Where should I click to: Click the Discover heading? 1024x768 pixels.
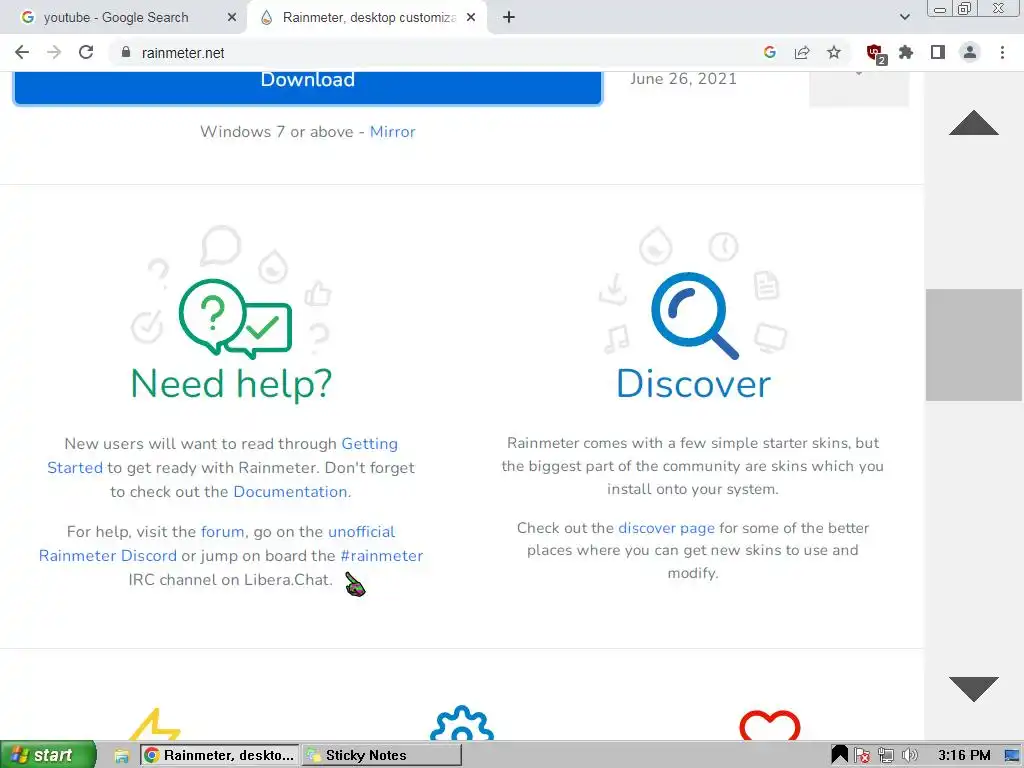694,383
